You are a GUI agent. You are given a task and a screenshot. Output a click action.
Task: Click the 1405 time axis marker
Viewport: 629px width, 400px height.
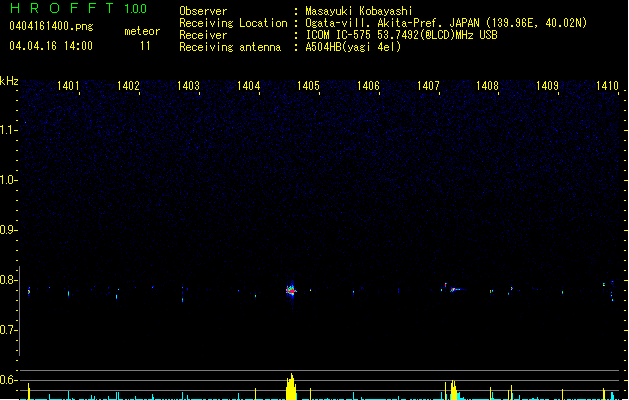click(308, 86)
